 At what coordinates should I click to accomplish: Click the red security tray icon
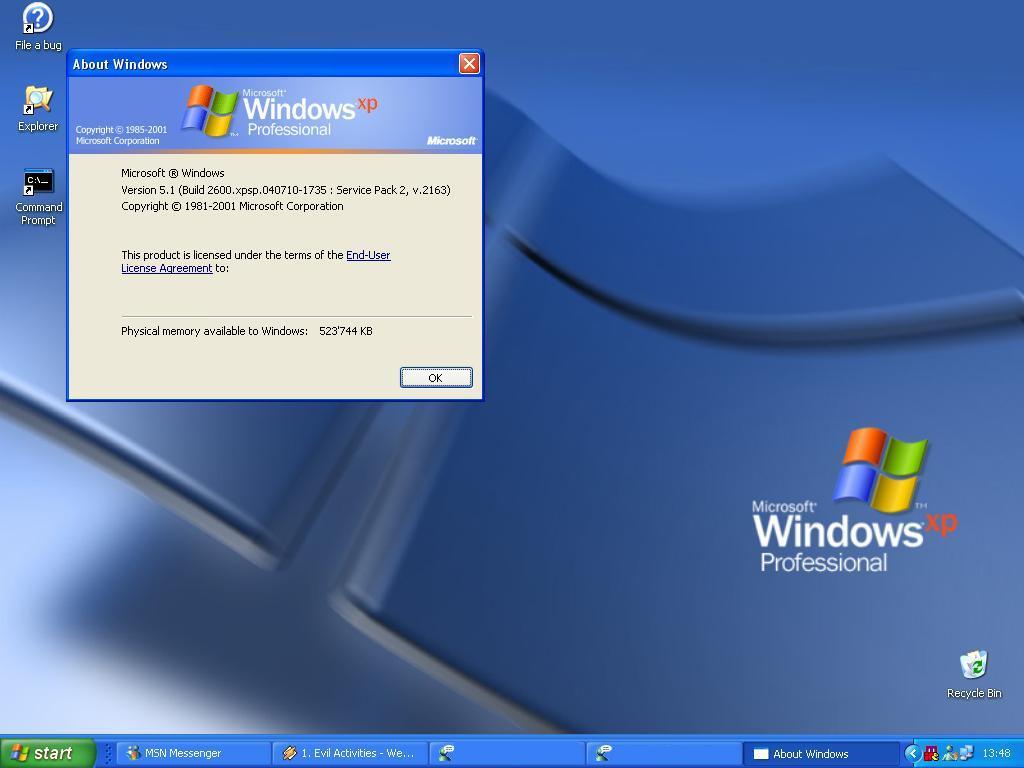[x=932, y=754]
